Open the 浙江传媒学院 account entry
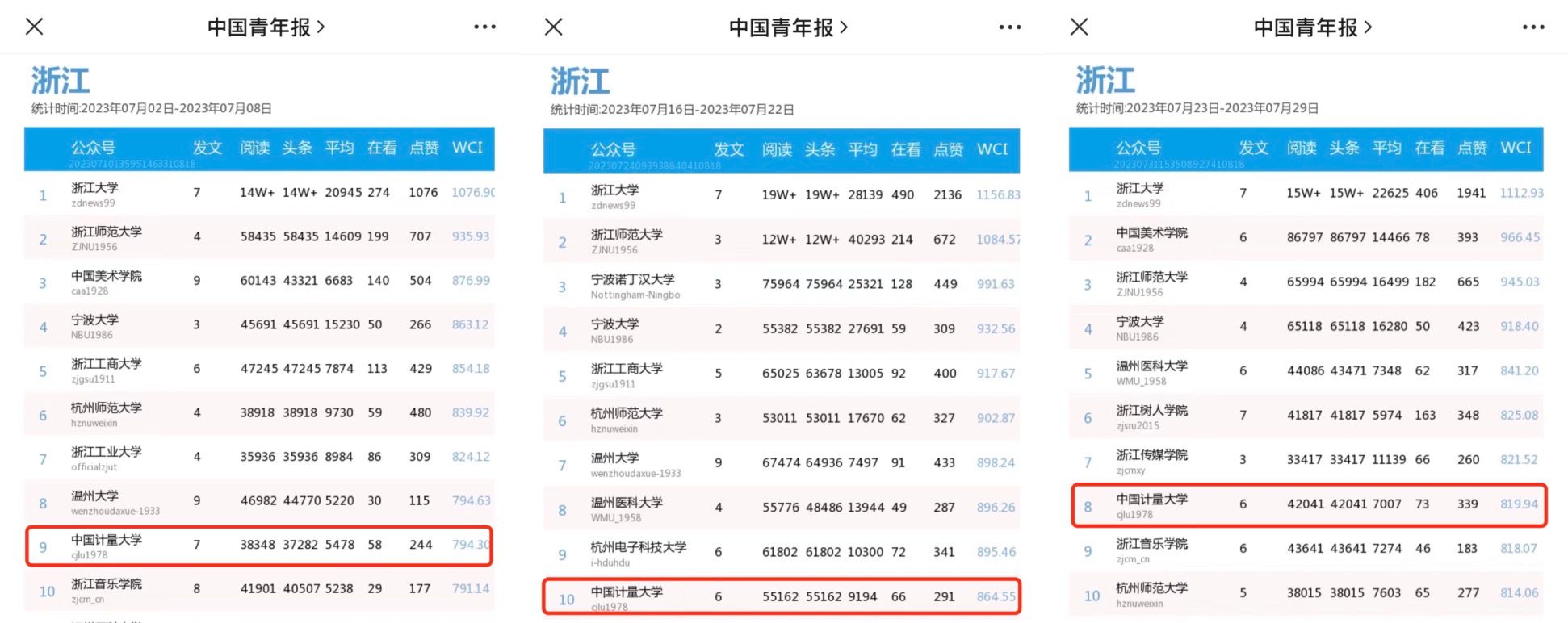 (x=1151, y=455)
